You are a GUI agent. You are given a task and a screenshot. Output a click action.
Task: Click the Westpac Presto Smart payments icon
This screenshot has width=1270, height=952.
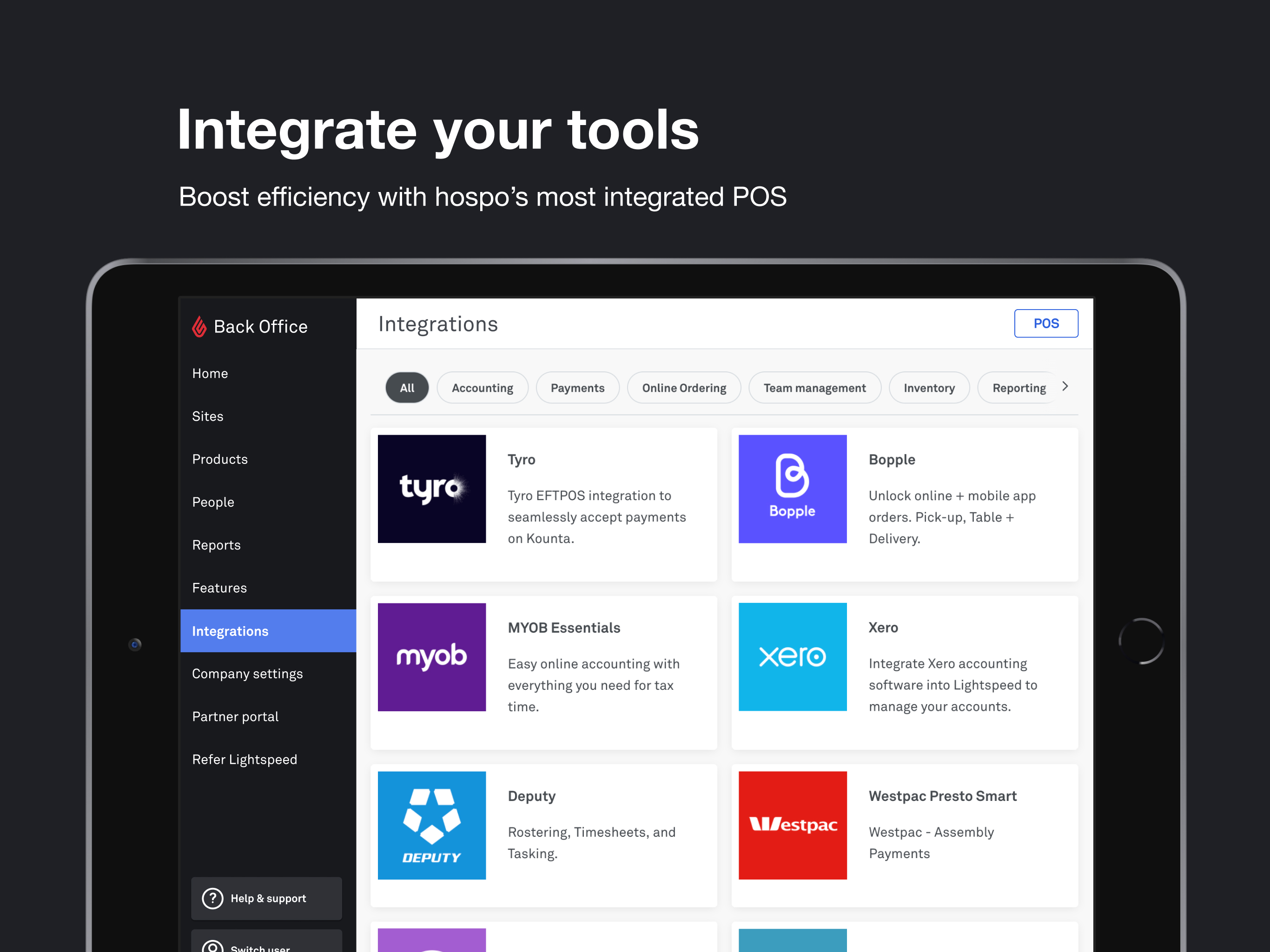[x=792, y=825]
